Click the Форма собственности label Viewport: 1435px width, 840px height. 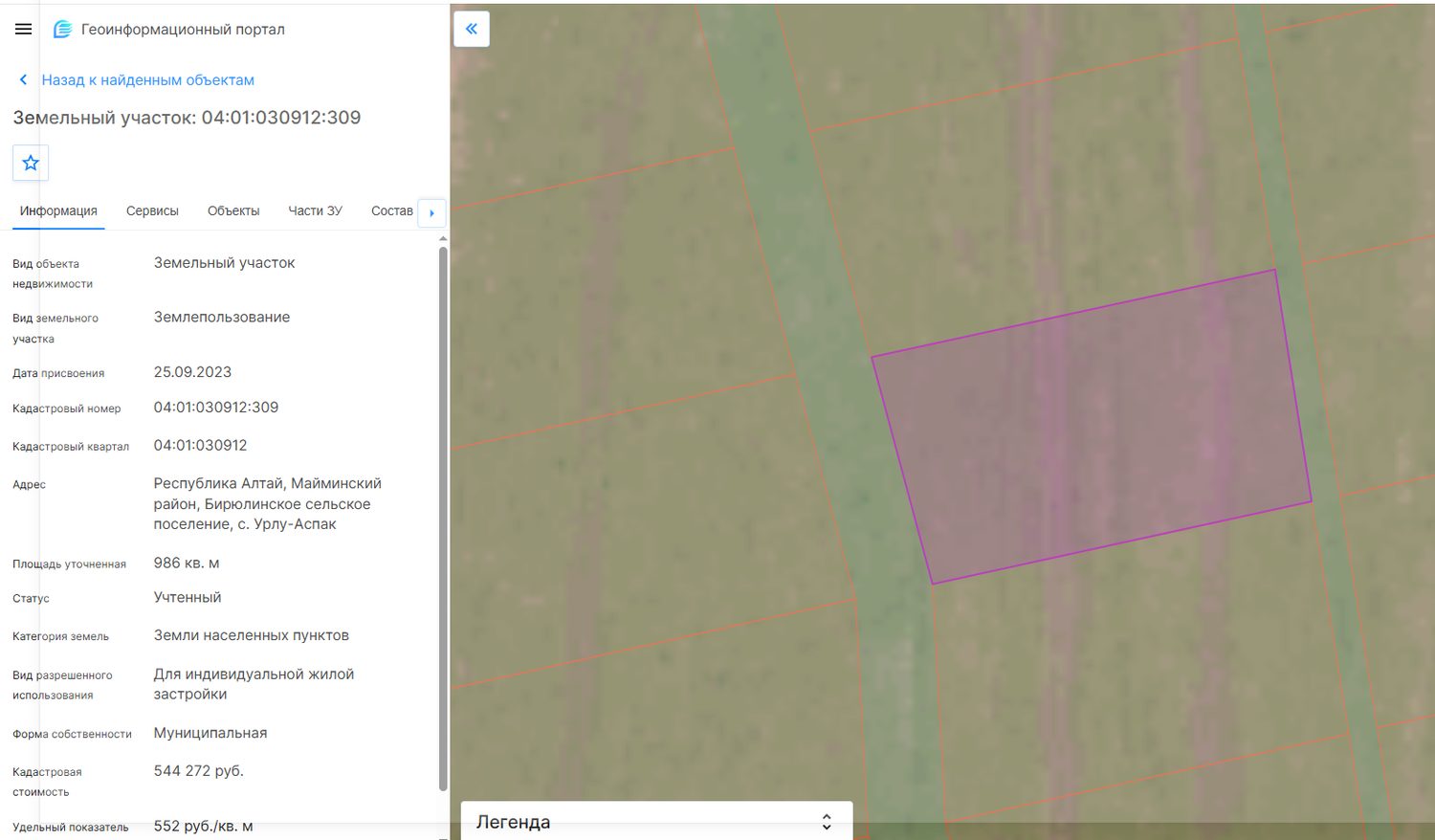[x=72, y=735]
